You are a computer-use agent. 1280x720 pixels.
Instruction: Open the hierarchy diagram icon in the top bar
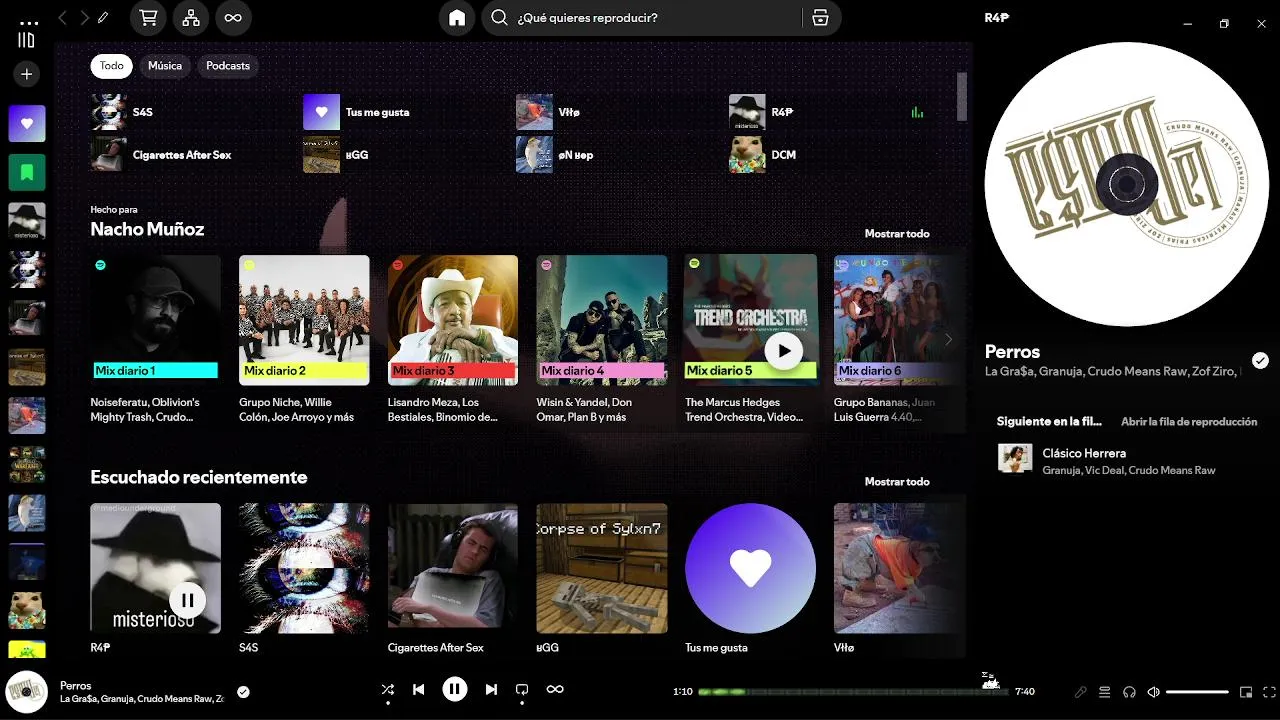(191, 18)
